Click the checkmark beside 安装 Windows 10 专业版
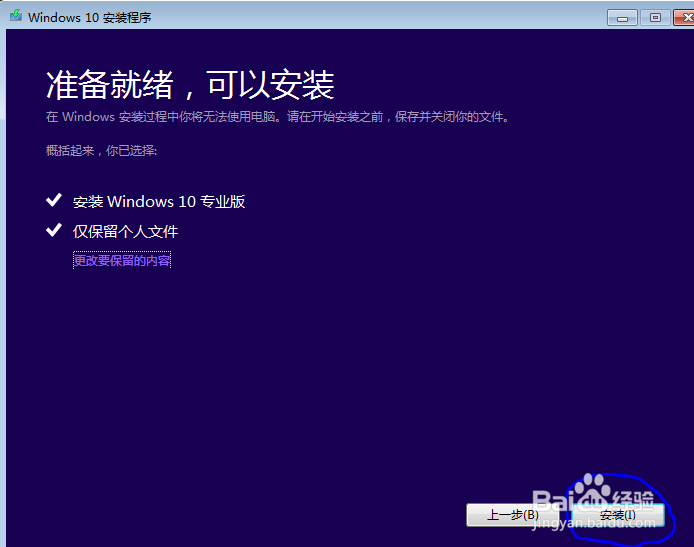 click(x=54, y=200)
